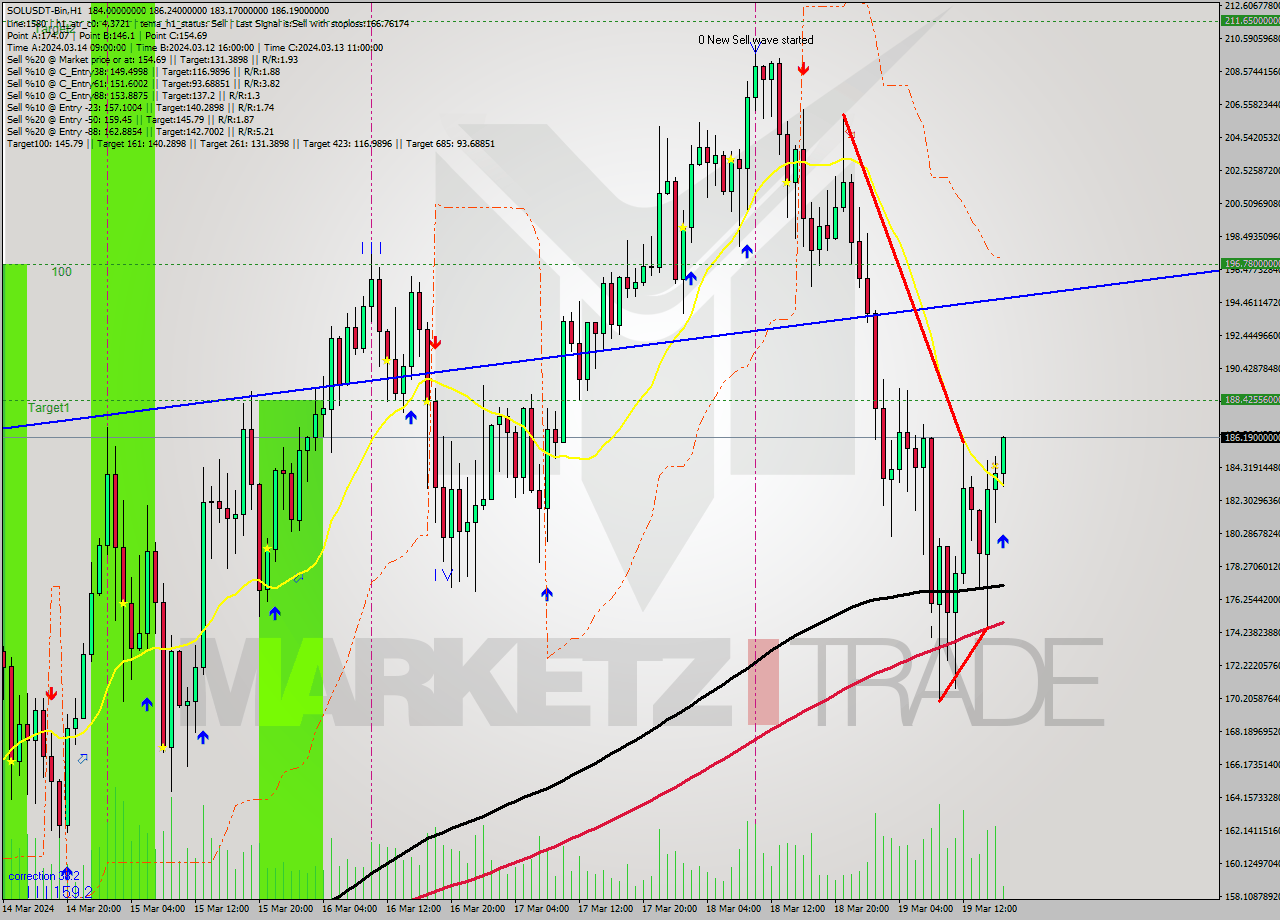The width and height of the screenshot is (1280, 920).
Task: Click the '17 Mar 04:00' time axis label
Action: (x=543, y=909)
